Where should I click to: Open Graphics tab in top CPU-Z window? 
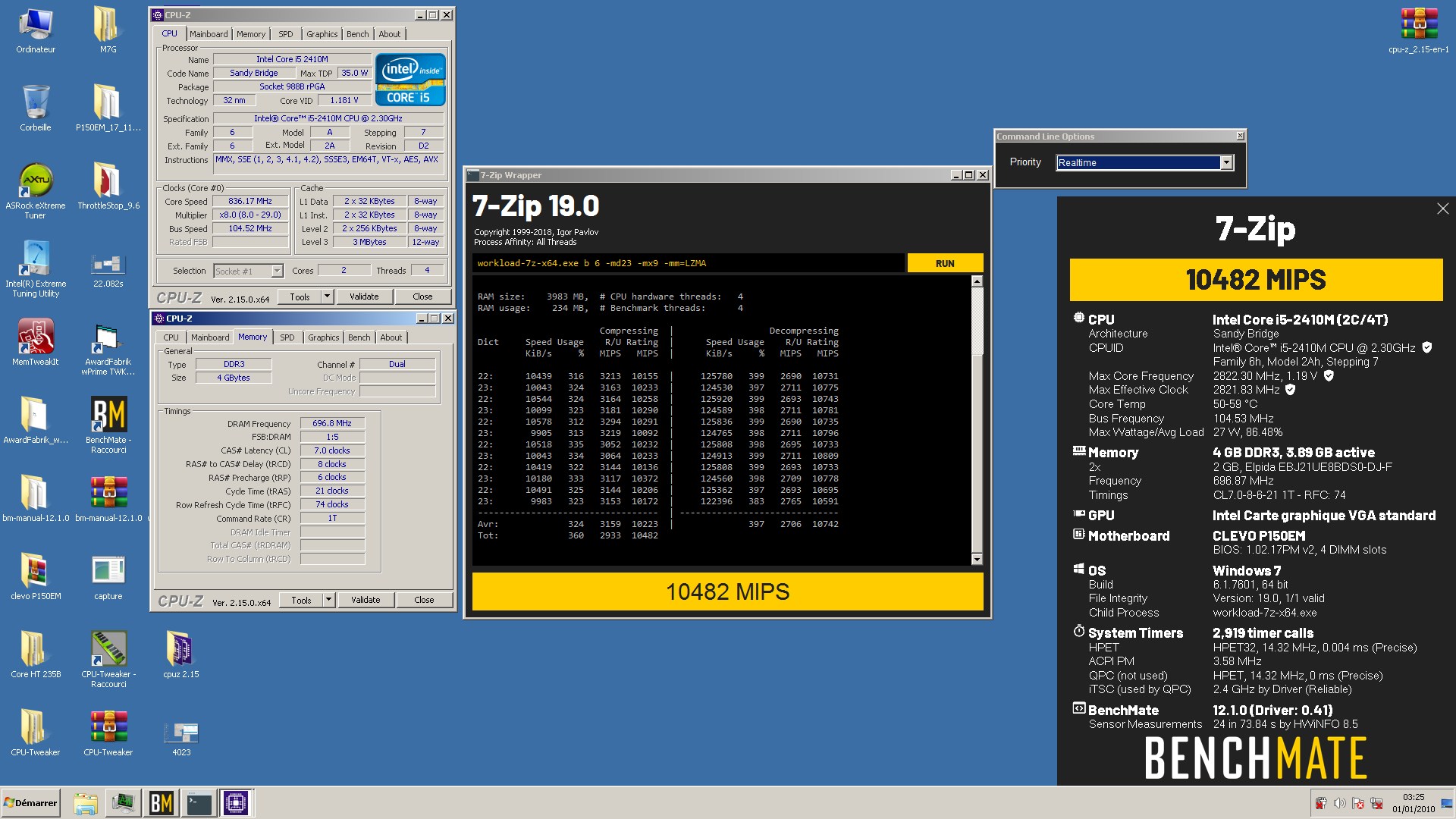(322, 34)
